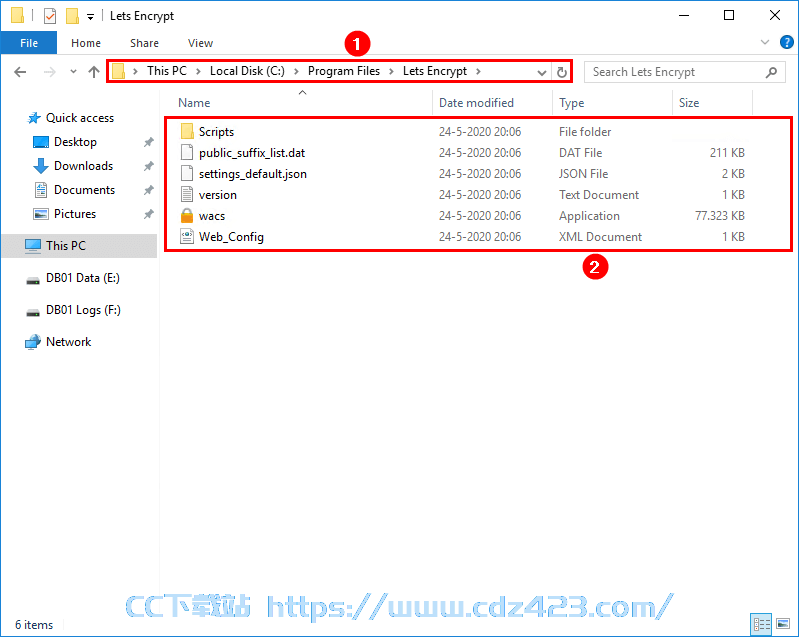Screen dimensions: 799x637
Task: Unpin Desktop using its pin icon
Action: [148, 142]
